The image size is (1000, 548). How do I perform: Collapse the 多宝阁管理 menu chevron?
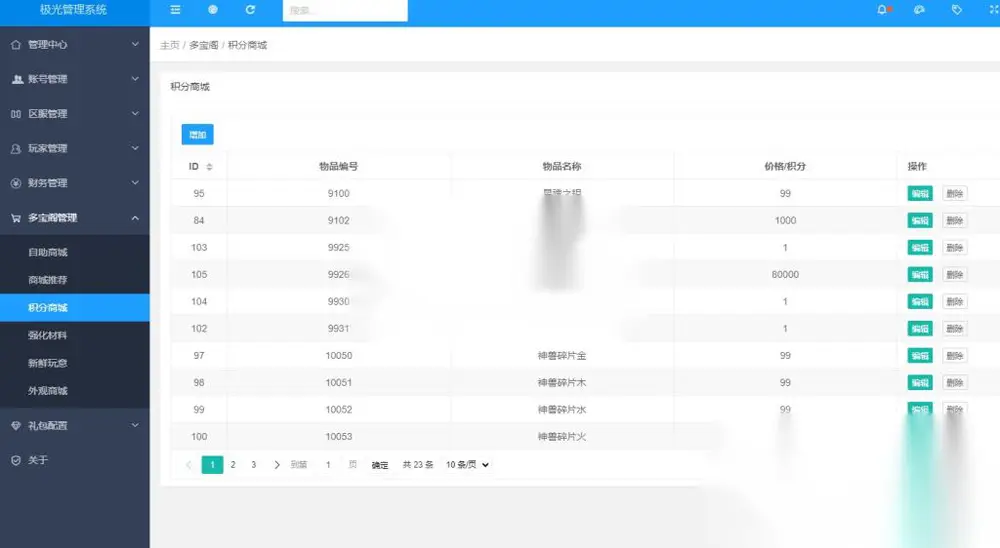coord(135,218)
